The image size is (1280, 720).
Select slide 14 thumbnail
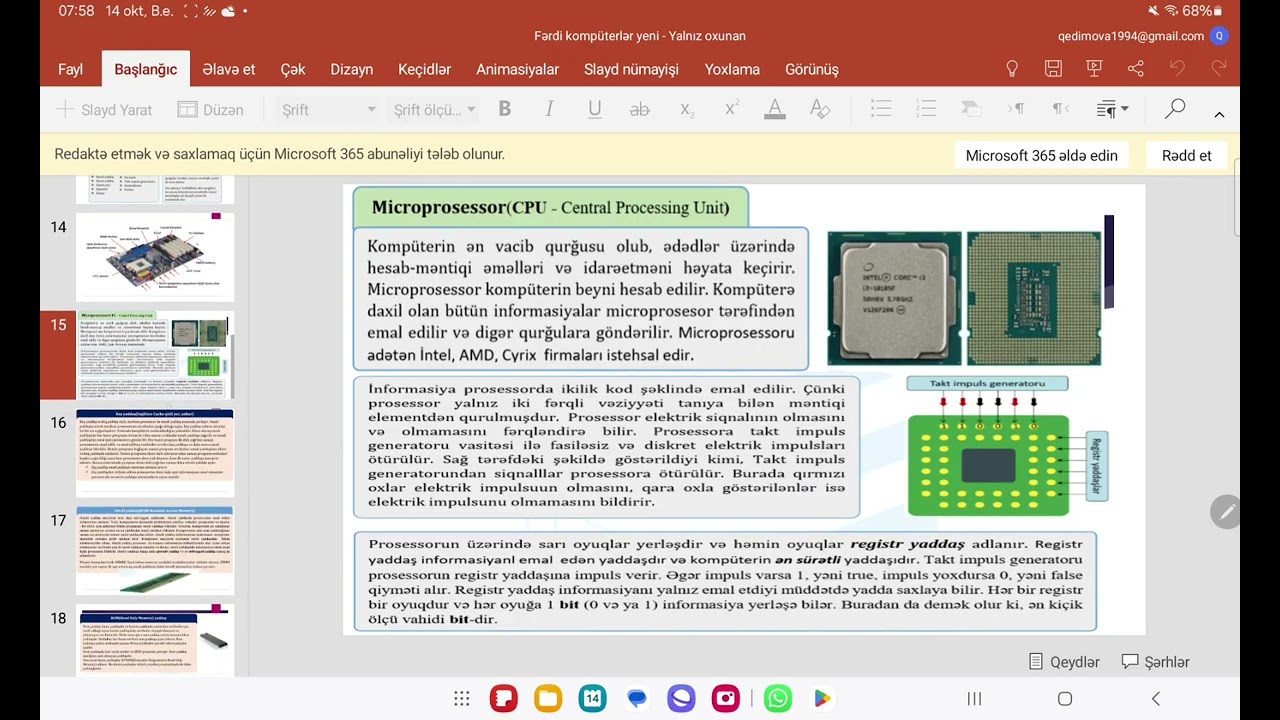point(155,256)
